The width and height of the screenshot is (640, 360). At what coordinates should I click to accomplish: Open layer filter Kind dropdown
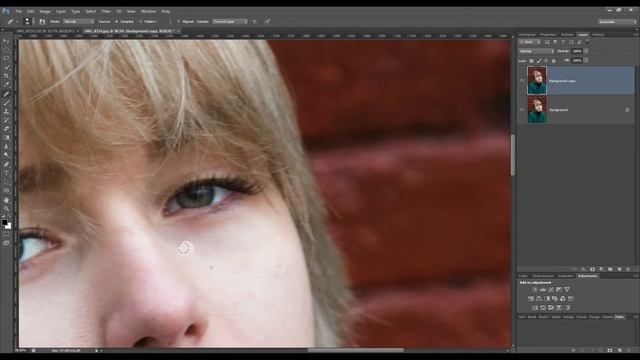pos(530,42)
